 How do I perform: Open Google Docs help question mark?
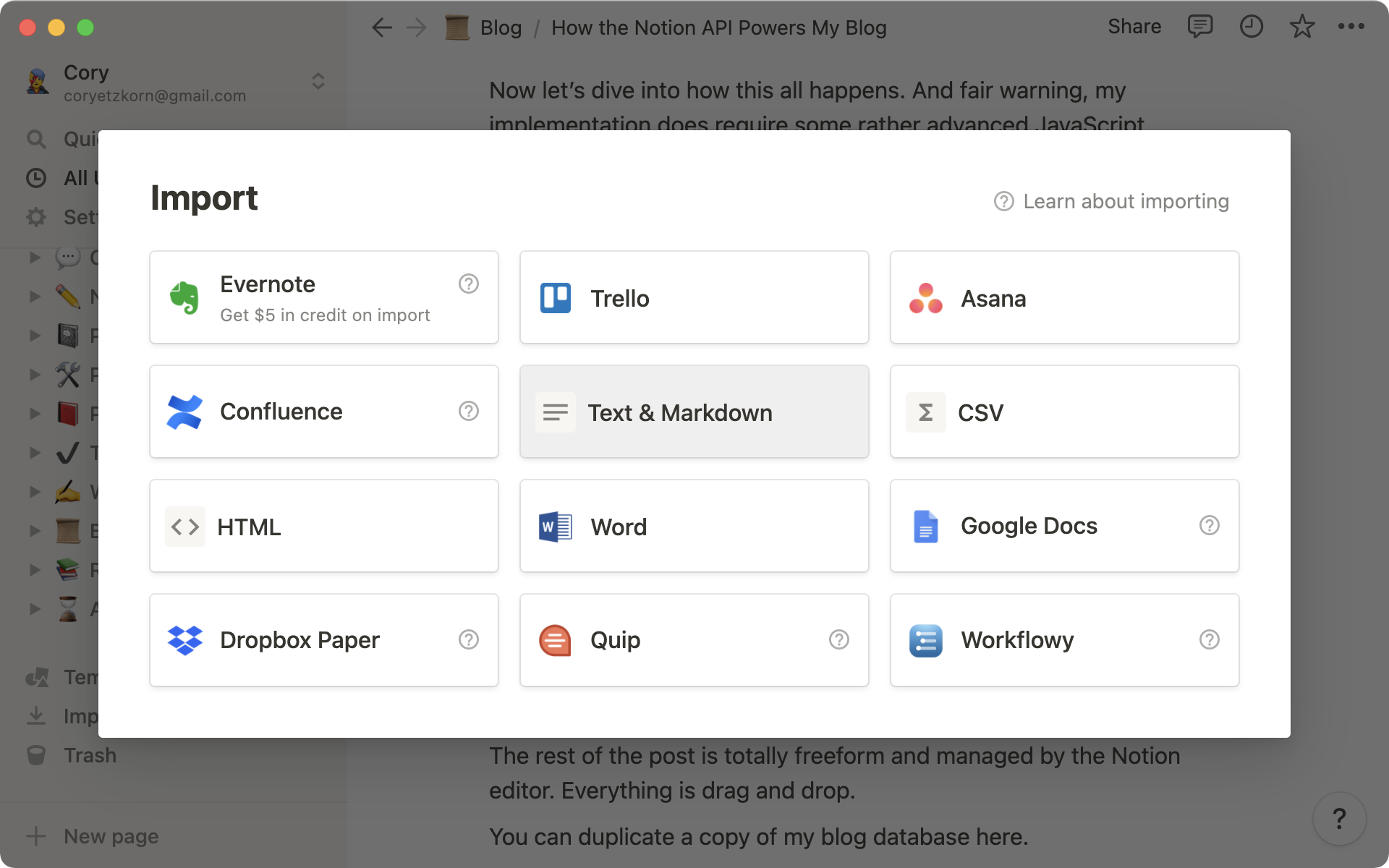1210,525
